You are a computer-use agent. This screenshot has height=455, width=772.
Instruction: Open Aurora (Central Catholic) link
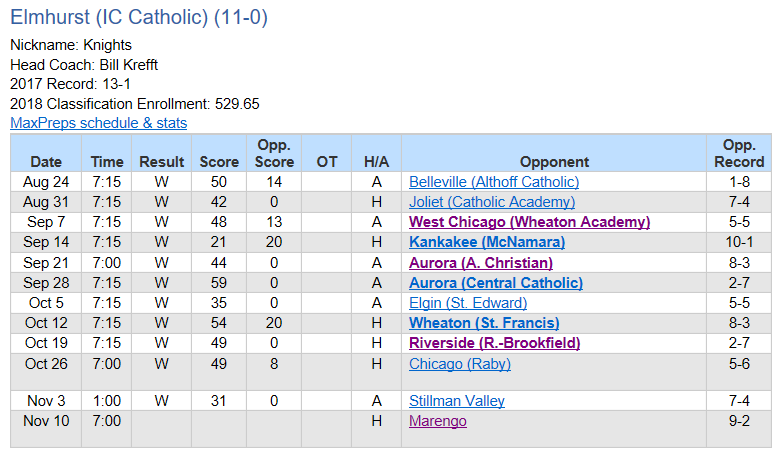[x=496, y=283]
